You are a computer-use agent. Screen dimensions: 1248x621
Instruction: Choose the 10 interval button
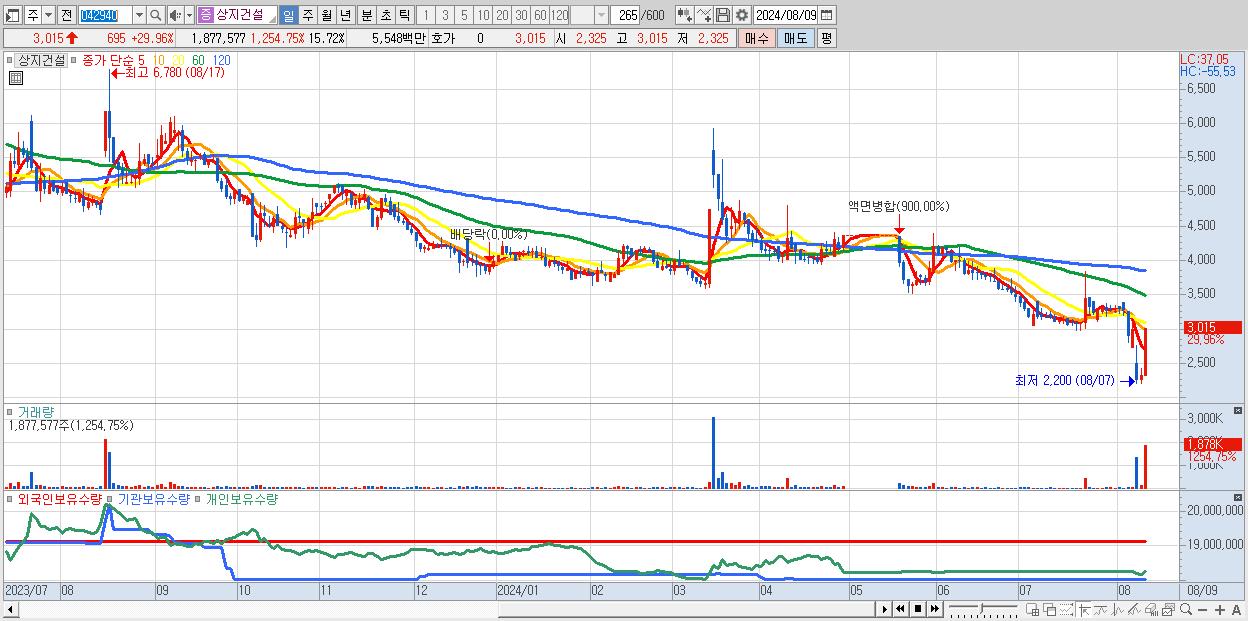click(483, 15)
